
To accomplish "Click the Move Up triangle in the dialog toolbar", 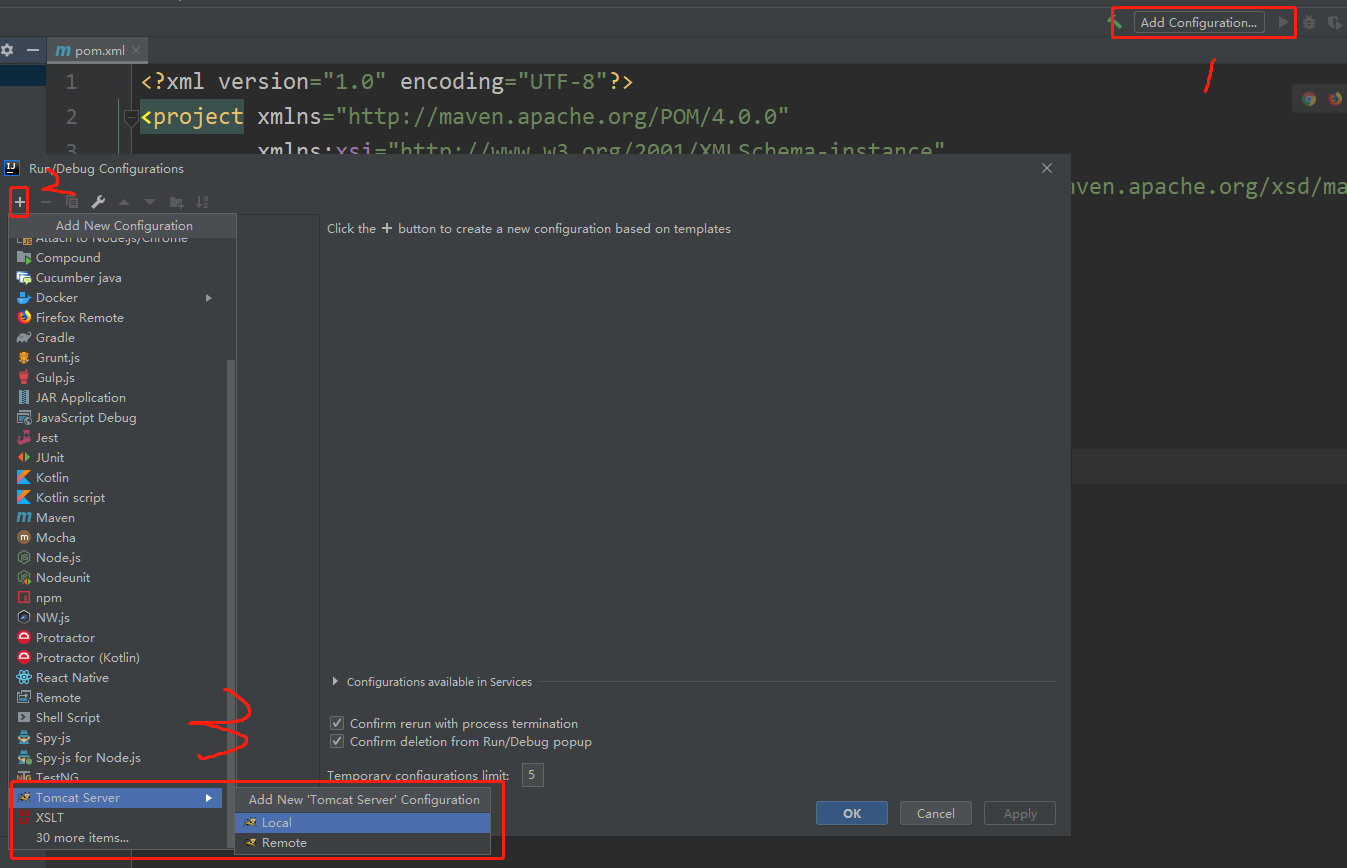I will pos(124,202).
